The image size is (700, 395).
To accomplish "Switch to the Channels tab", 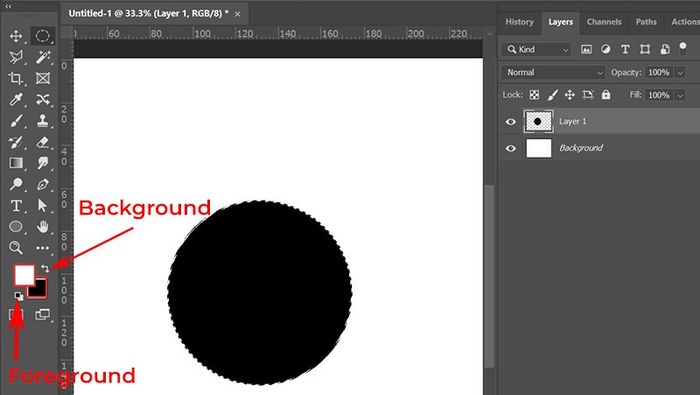I will click(604, 22).
